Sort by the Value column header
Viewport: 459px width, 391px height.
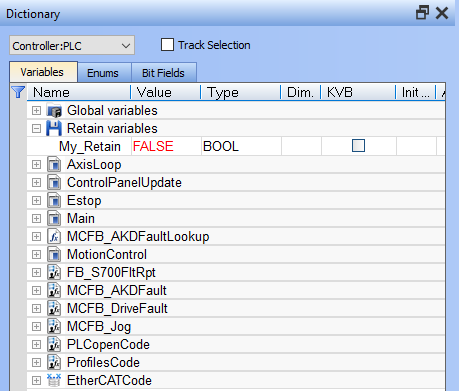pos(165,92)
